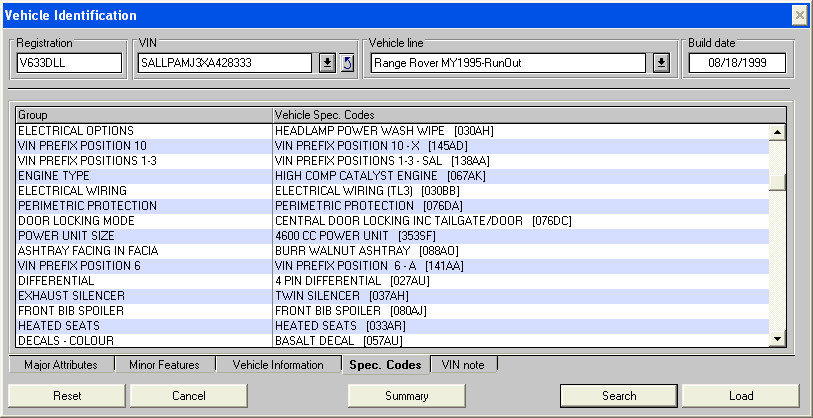This screenshot has width=813, height=418.
Task: Click the Cancel button
Action: click(x=189, y=396)
